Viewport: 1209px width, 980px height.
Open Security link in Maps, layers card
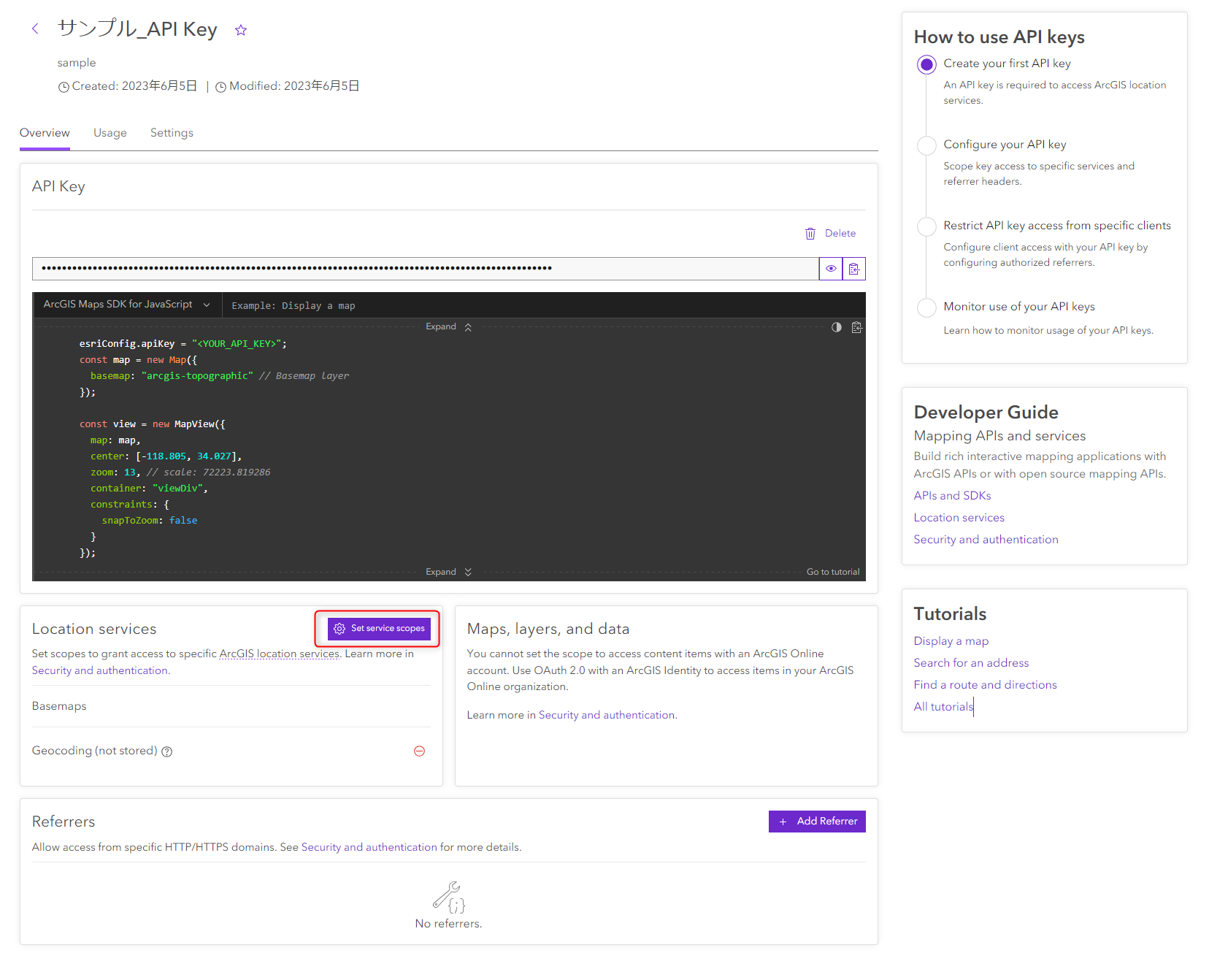(x=607, y=715)
